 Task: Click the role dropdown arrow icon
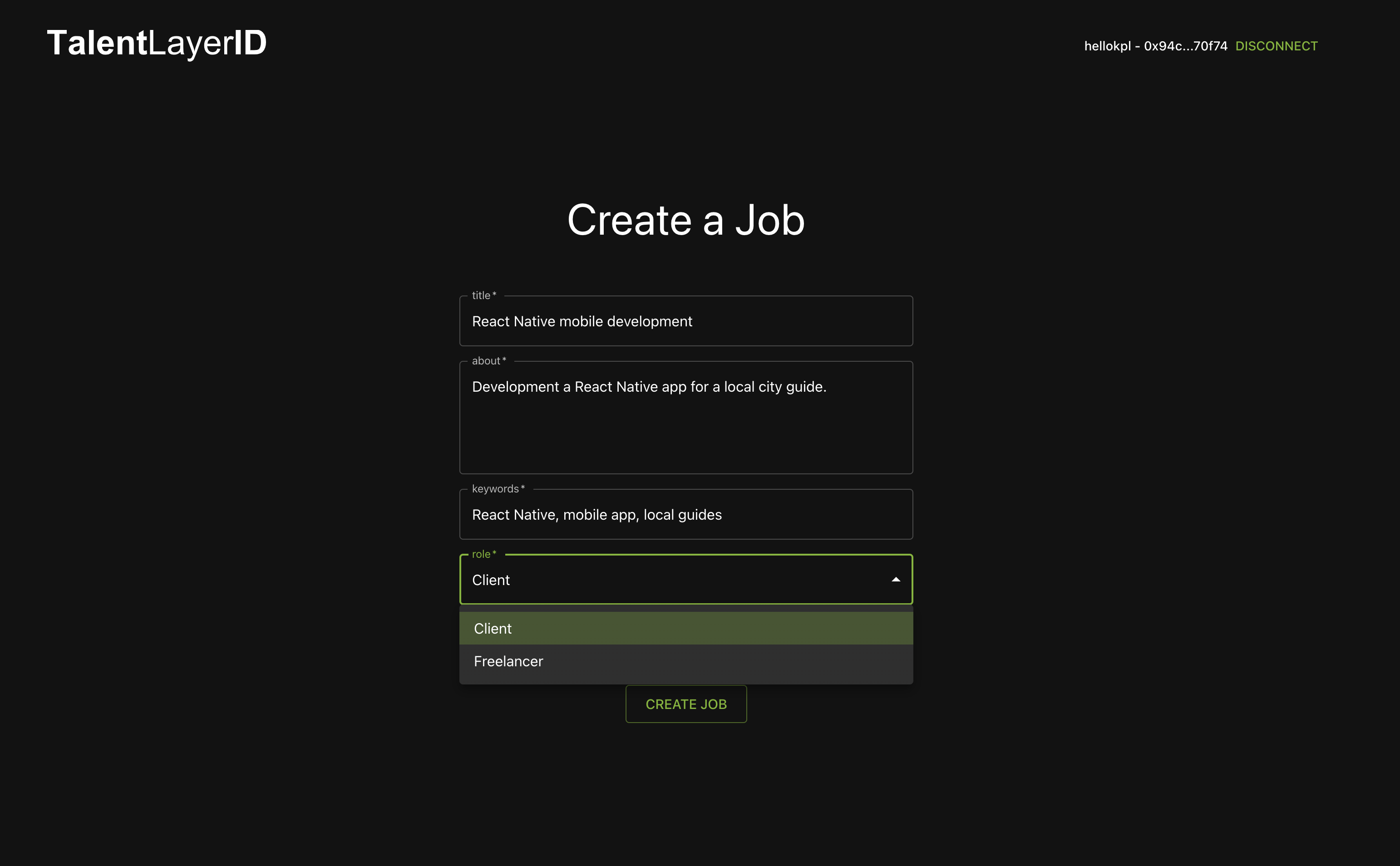coord(895,580)
